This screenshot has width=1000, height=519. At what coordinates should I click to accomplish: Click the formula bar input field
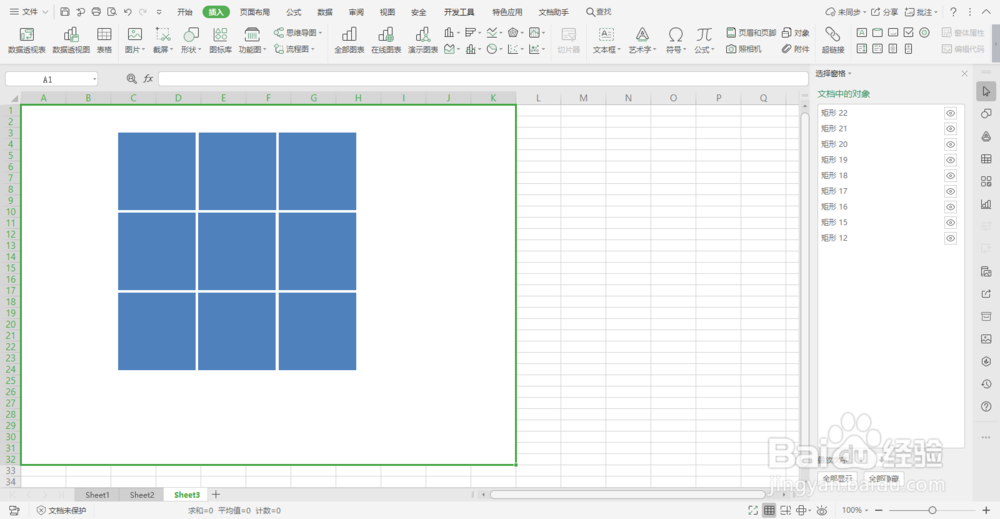(483, 79)
